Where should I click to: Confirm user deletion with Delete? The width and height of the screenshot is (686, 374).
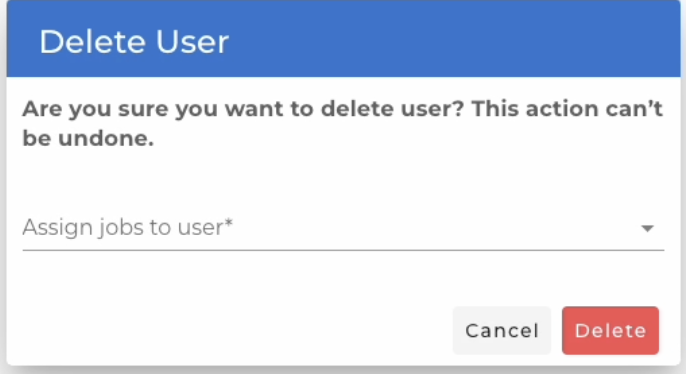(610, 331)
